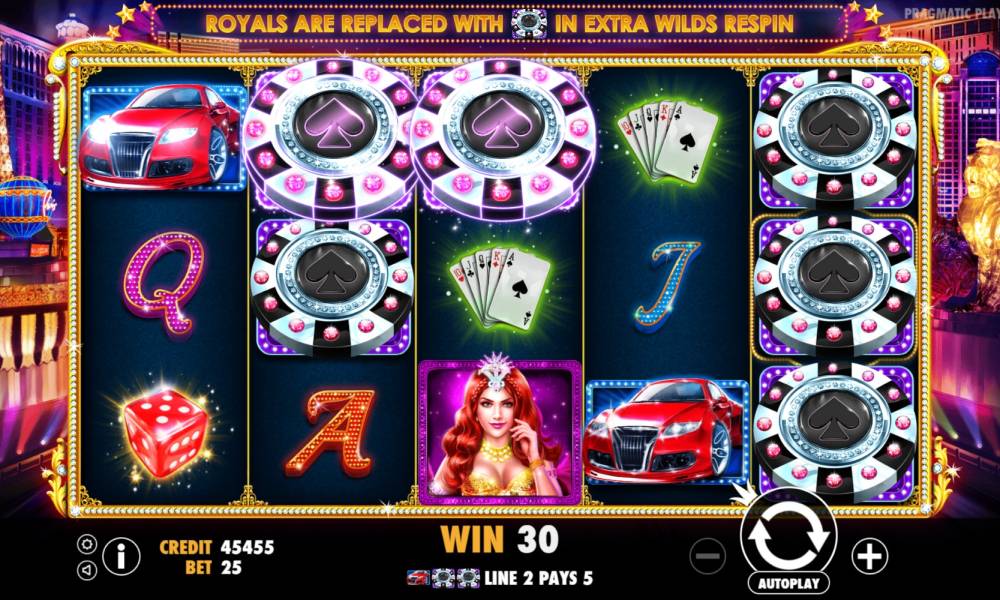This screenshot has height=600, width=1000.
Task: Click the Line 2 Pays 5 text
Action: 538,578
